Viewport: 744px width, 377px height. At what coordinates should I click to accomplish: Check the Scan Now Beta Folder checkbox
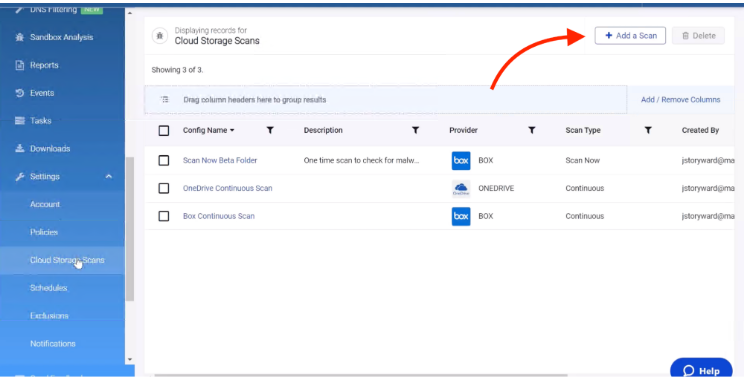tap(164, 160)
